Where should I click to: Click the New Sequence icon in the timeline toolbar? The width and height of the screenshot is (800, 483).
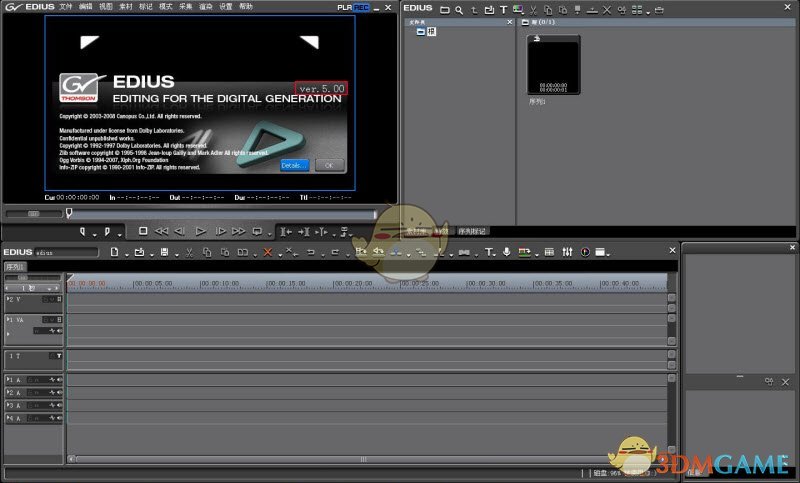114,252
